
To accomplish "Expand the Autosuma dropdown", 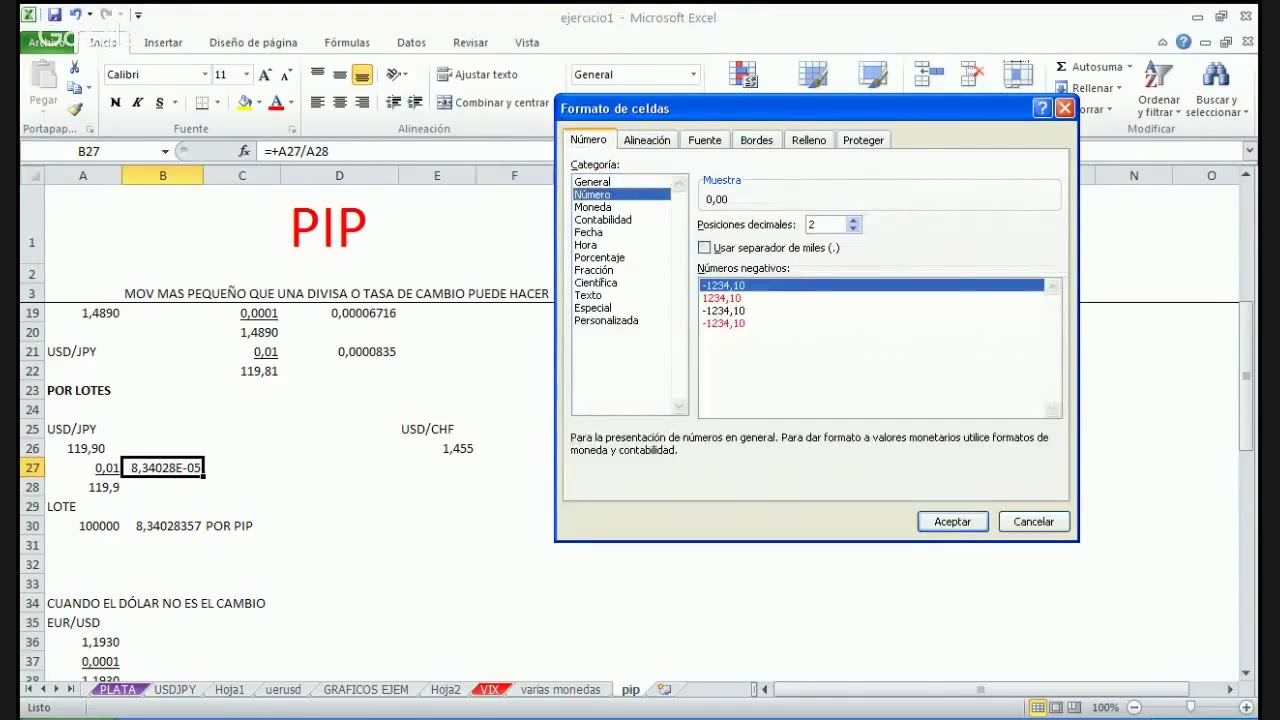I will pos(1130,67).
